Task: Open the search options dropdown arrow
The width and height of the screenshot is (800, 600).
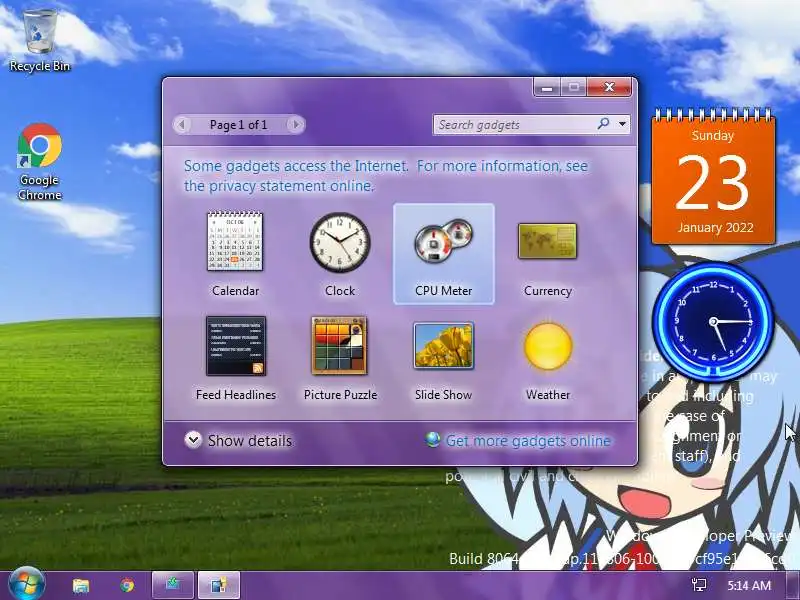Action: click(622, 124)
